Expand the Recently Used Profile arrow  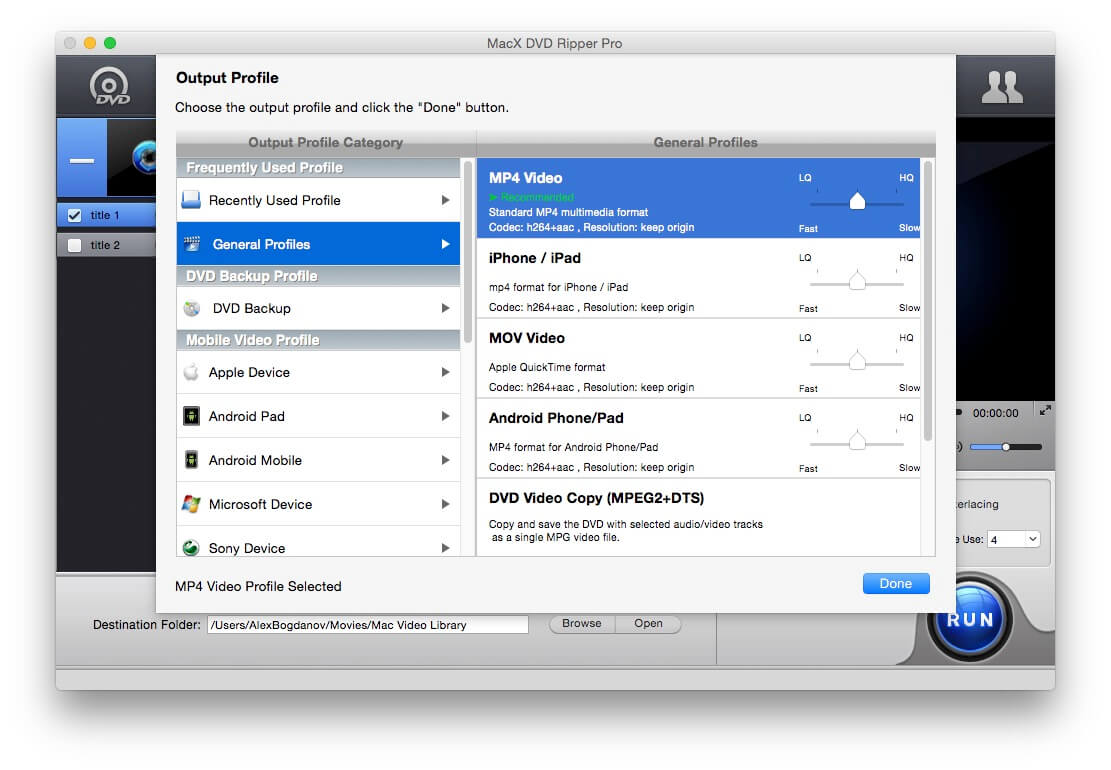tap(445, 200)
